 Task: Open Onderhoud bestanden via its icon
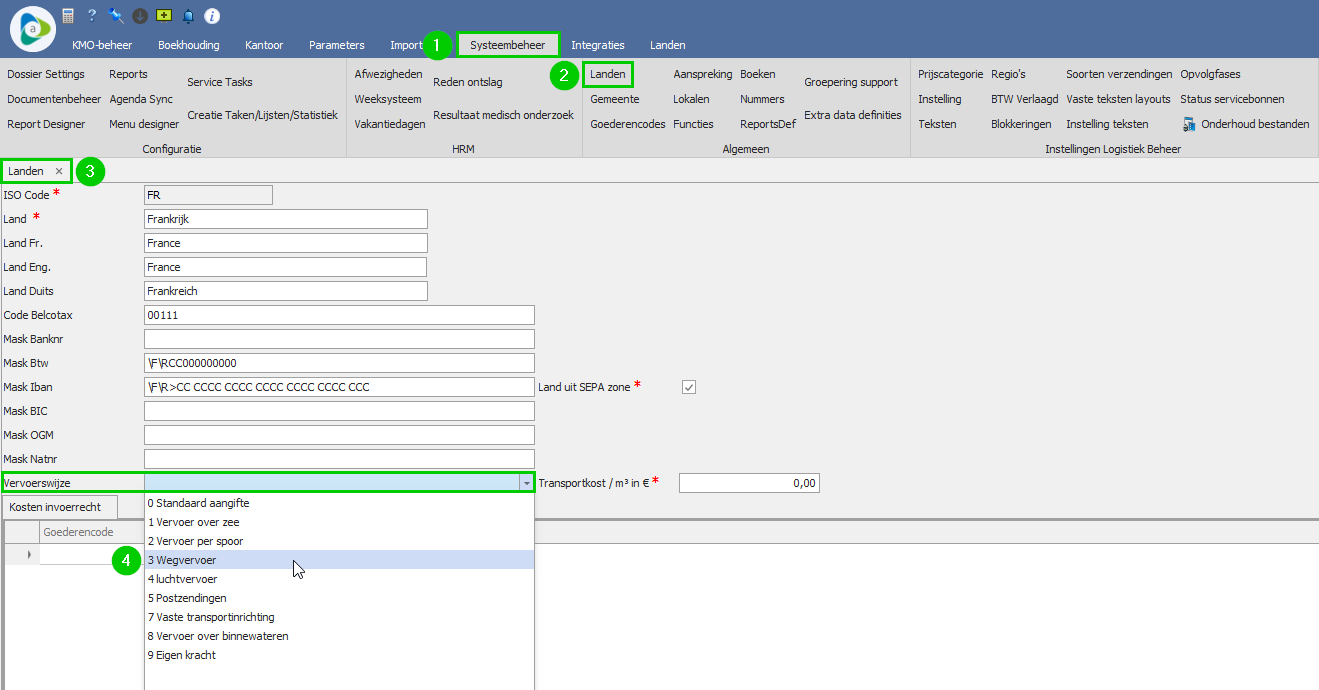[1190, 125]
